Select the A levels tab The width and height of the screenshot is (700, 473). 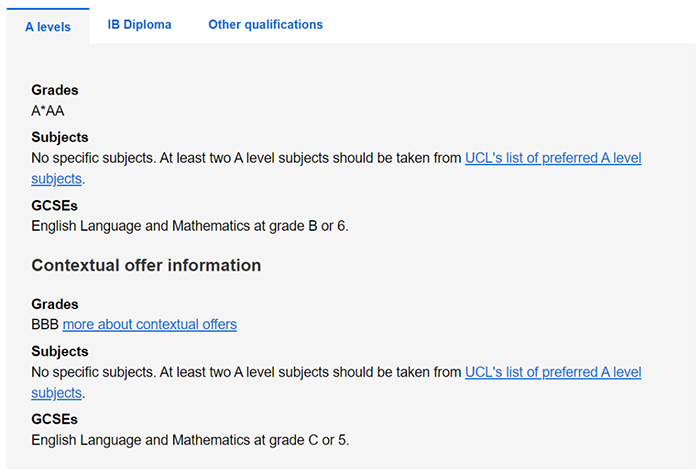pos(47,27)
